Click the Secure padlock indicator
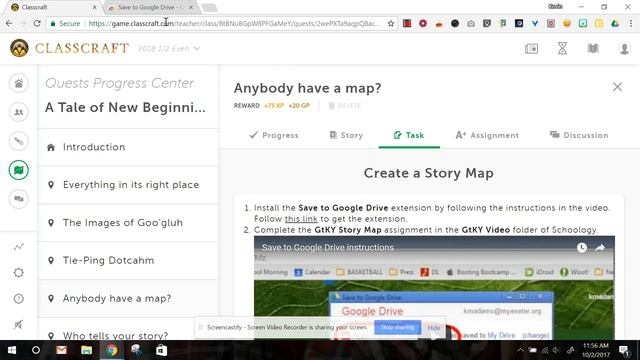640x360 pixels. pos(65,24)
